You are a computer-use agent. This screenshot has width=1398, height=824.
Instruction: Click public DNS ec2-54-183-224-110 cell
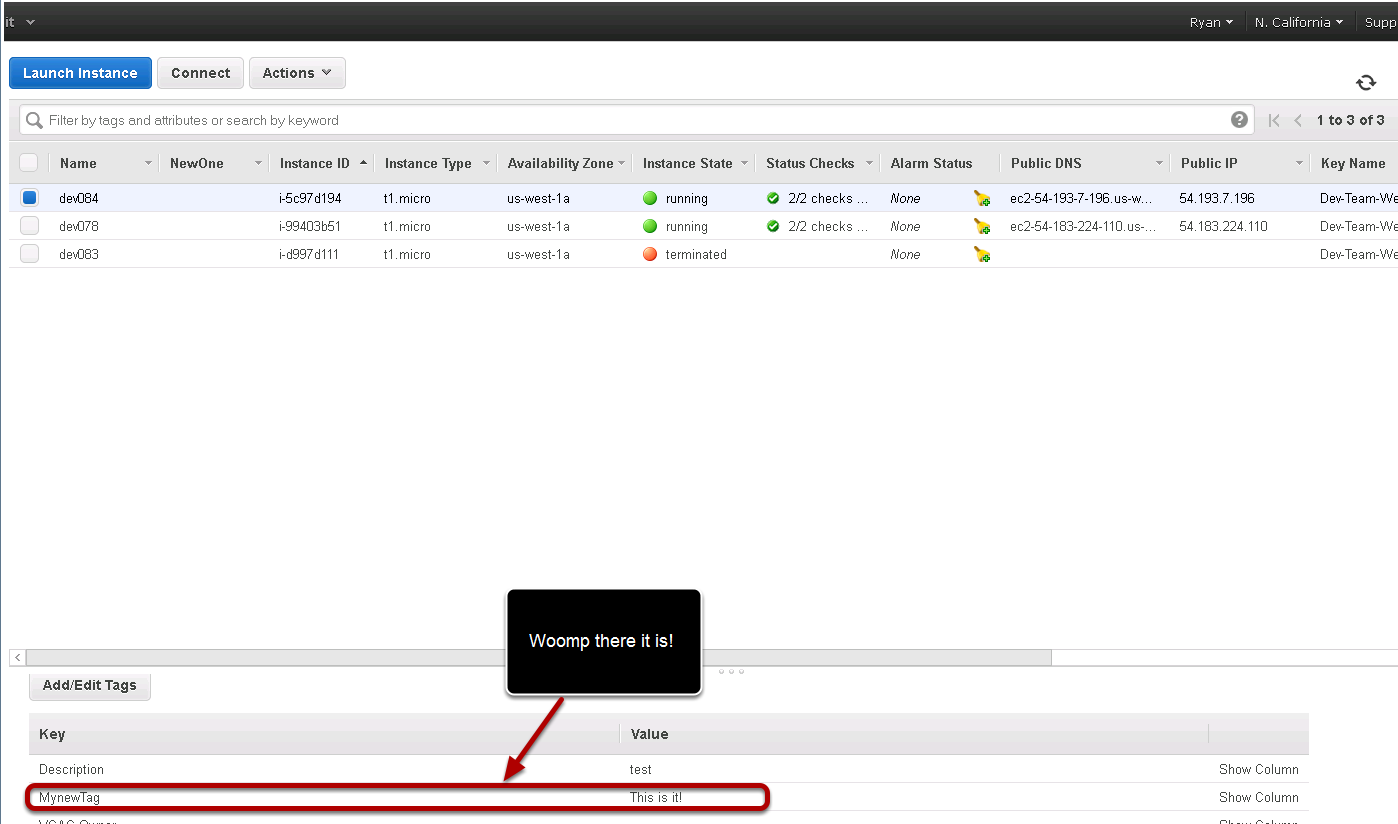point(1083,226)
